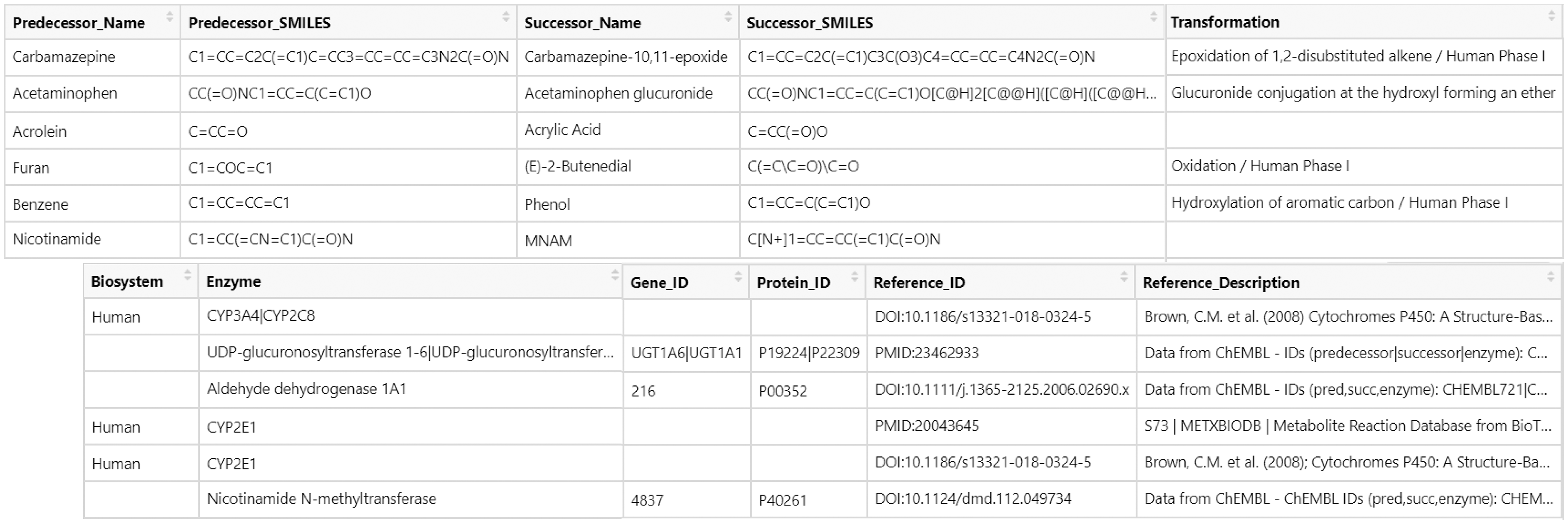The width and height of the screenshot is (1568, 524).
Task: Click sort arrows in Predecessor_SMILES column
Action: click(x=505, y=17)
